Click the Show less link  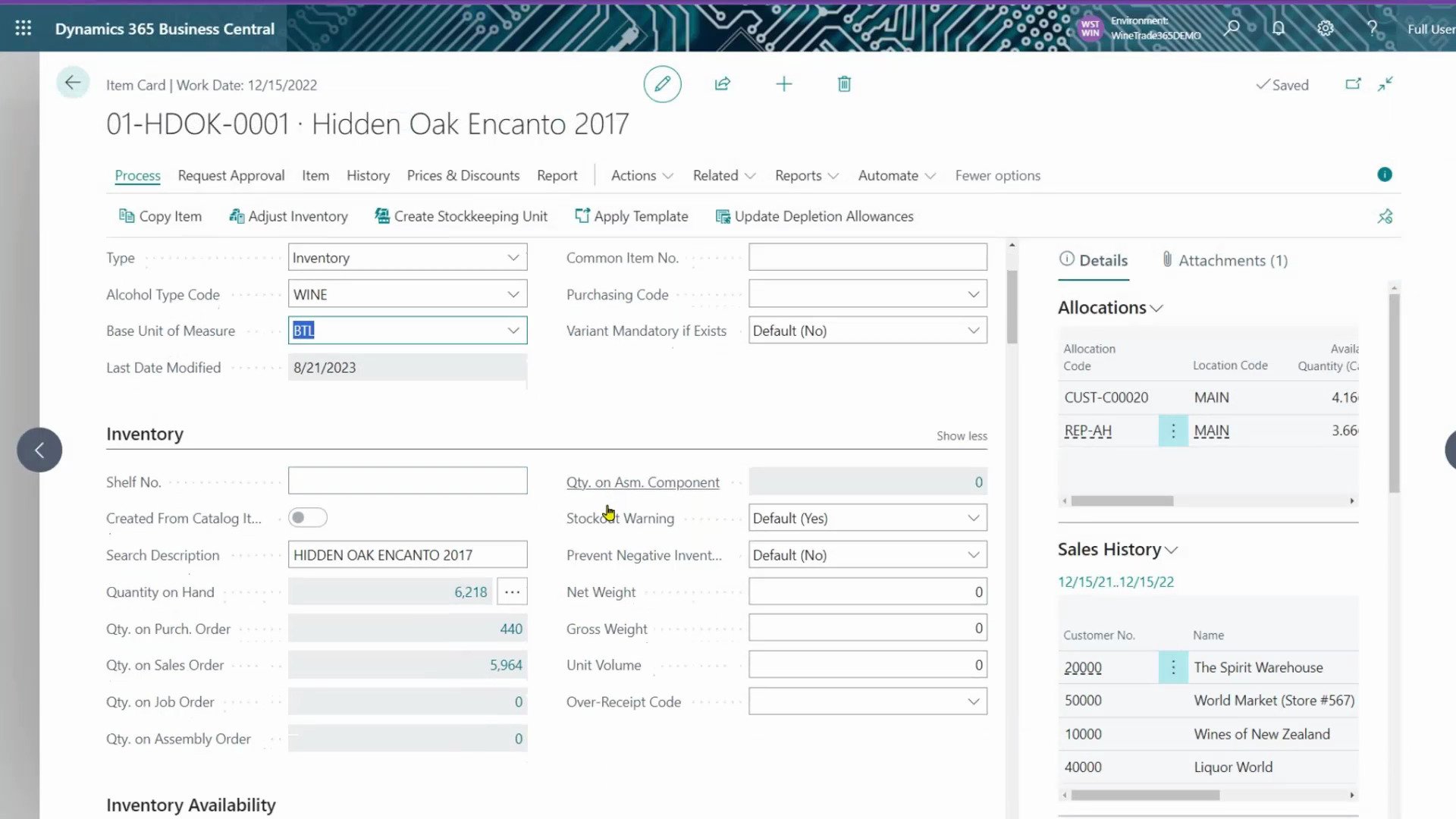tap(961, 436)
